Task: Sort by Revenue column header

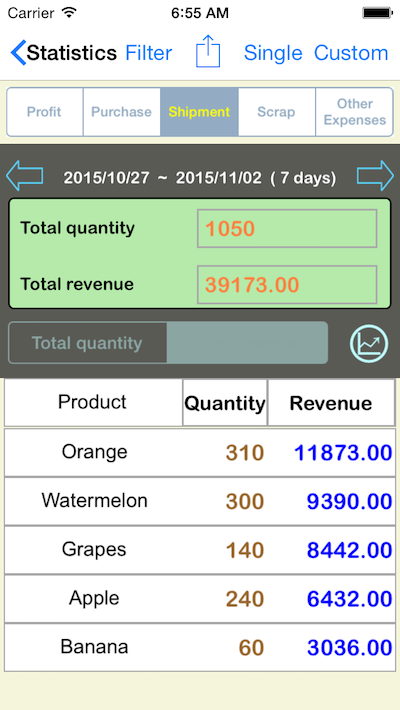Action: [331, 403]
